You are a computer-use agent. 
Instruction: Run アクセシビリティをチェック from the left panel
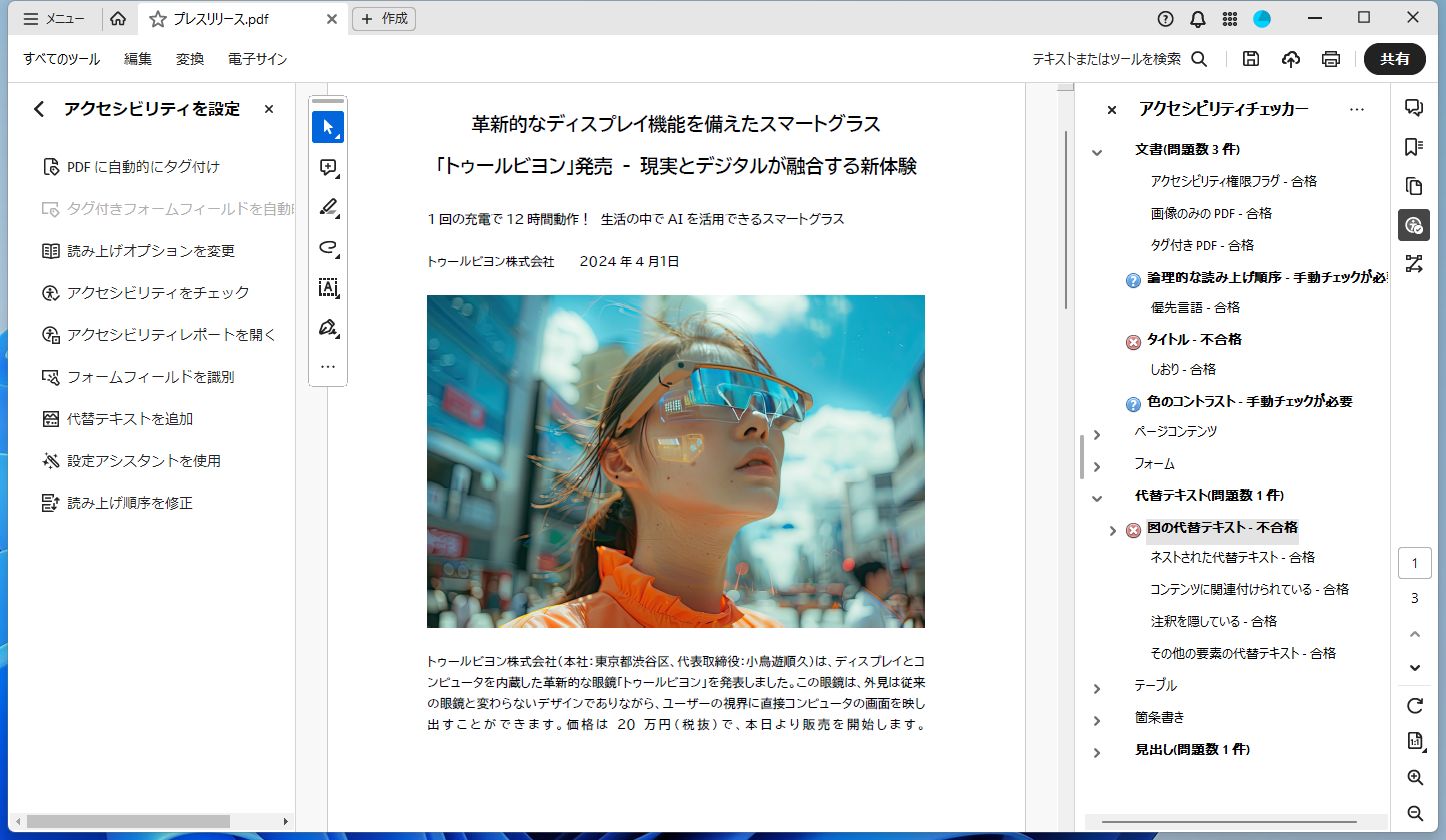point(148,292)
